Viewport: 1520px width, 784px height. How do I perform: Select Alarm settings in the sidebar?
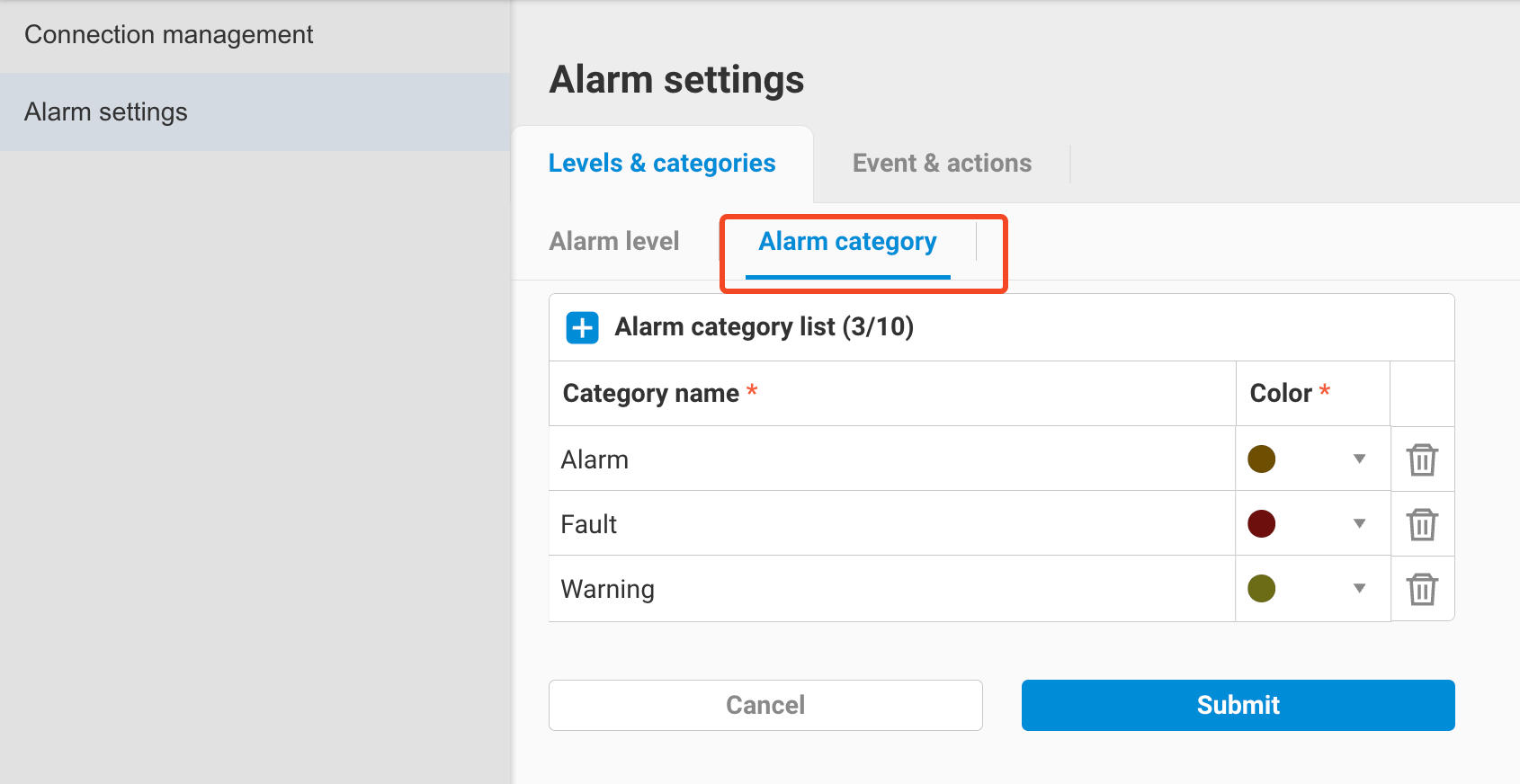pyautogui.click(x=105, y=111)
